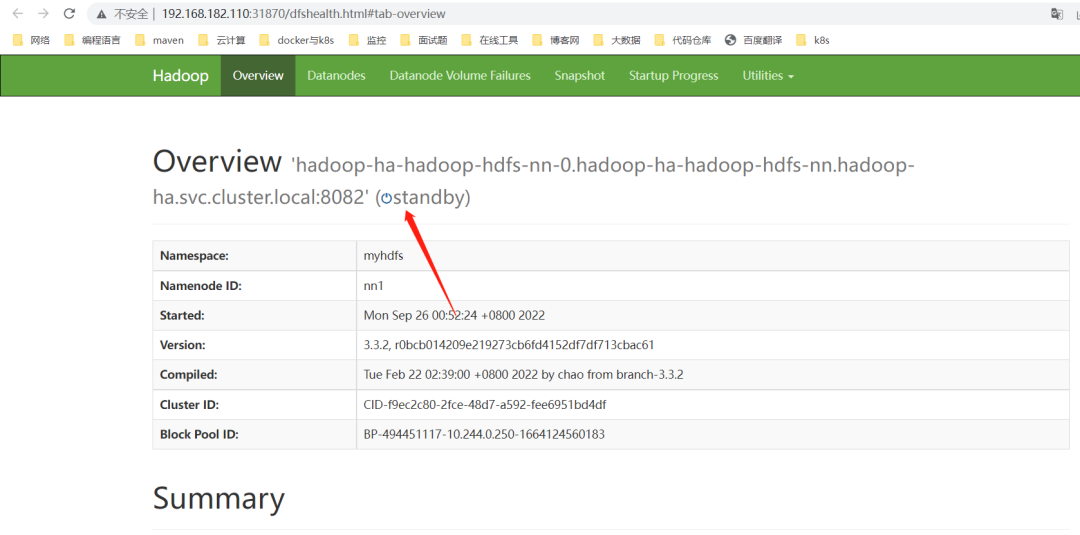Open the 监控 bookmark folder
This screenshot has width=1080, height=535.
[367, 40]
